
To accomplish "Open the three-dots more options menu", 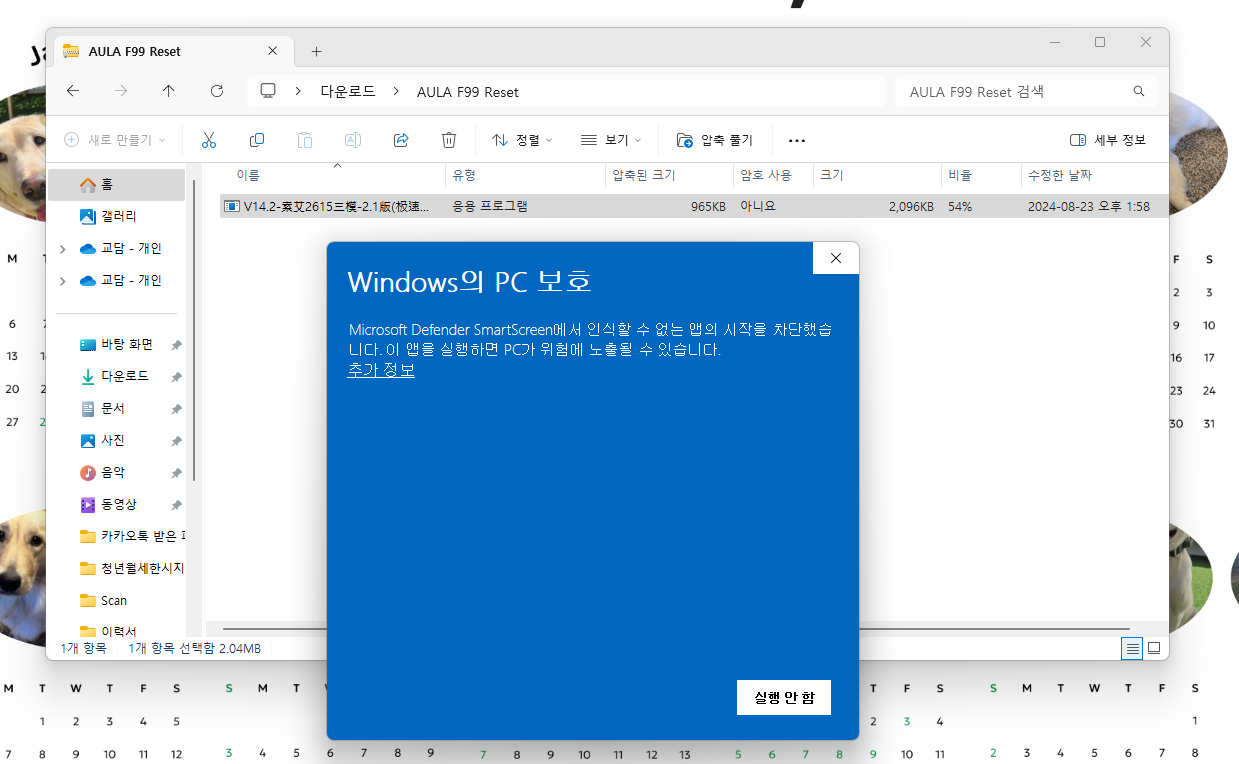I will tap(797, 140).
